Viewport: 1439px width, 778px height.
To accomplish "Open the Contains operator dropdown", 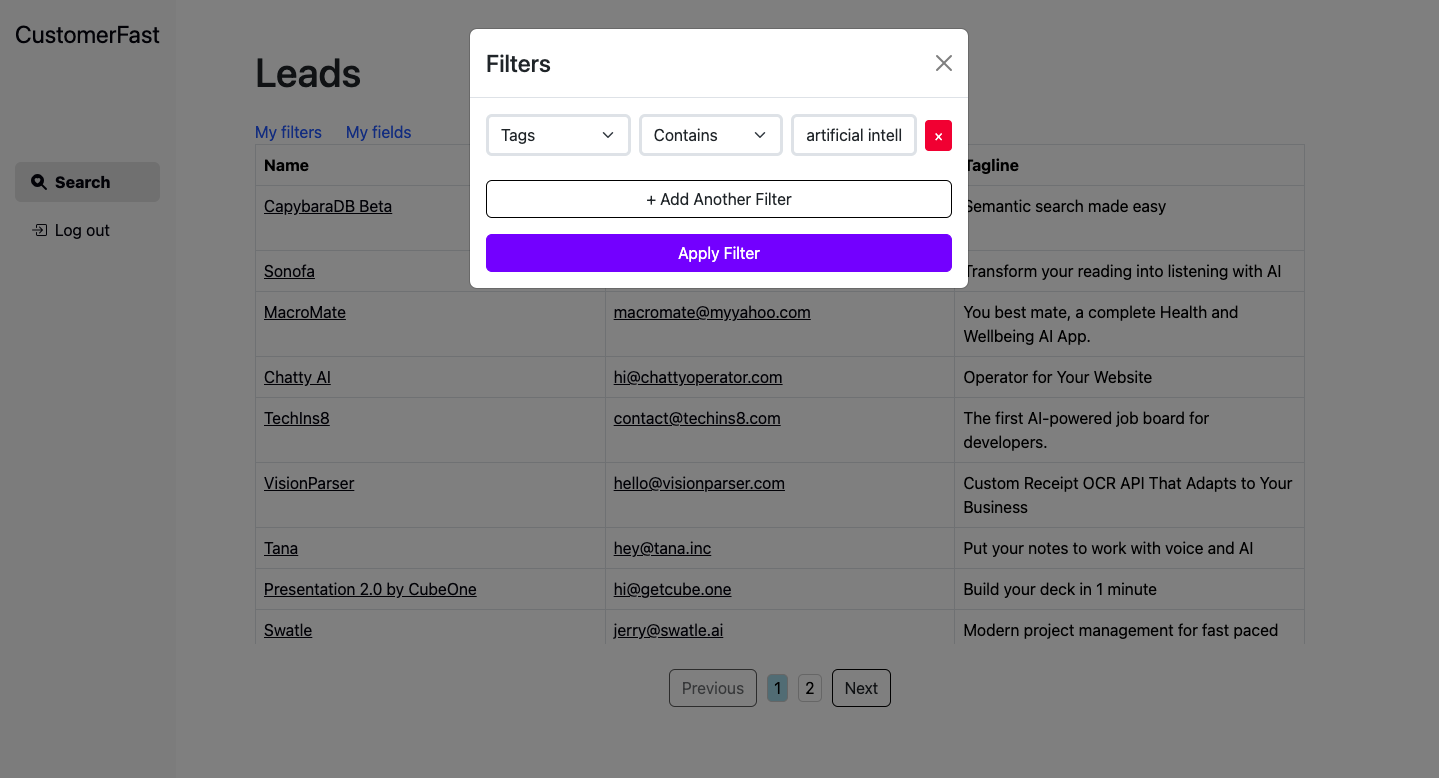I will point(710,135).
